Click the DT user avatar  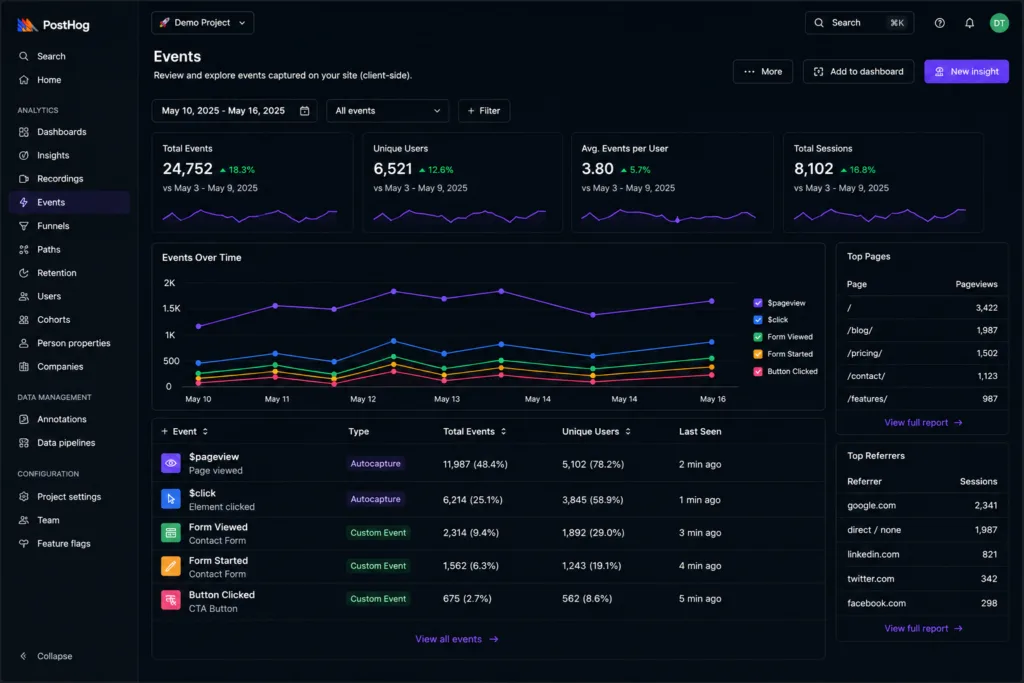[x=999, y=23]
